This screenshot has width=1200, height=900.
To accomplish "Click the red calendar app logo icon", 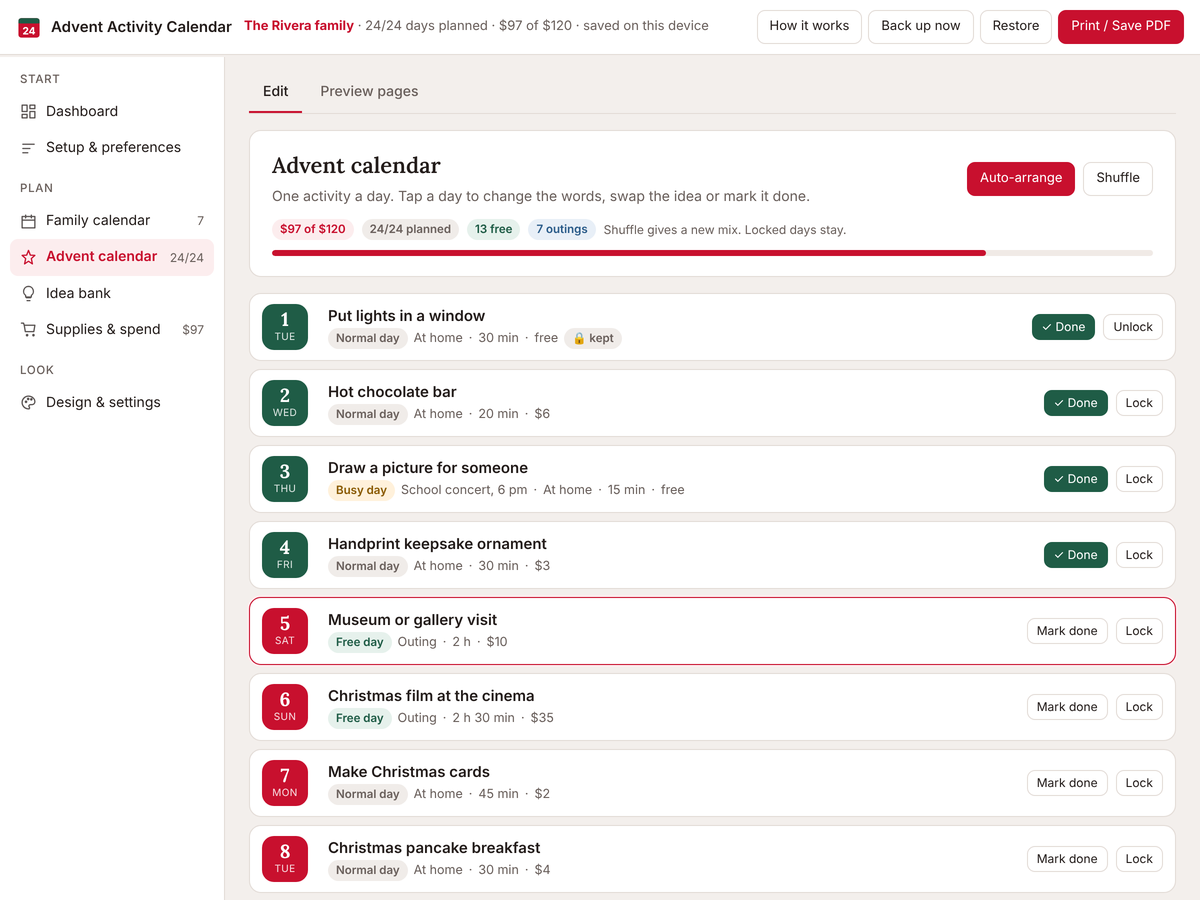I will [29, 27].
